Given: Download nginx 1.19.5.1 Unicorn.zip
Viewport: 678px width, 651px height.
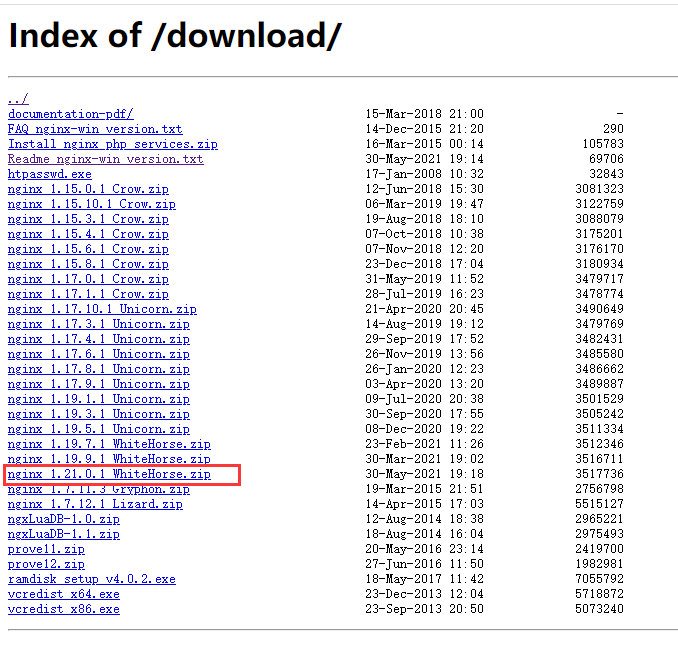Looking at the screenshot, I should 99,429.
